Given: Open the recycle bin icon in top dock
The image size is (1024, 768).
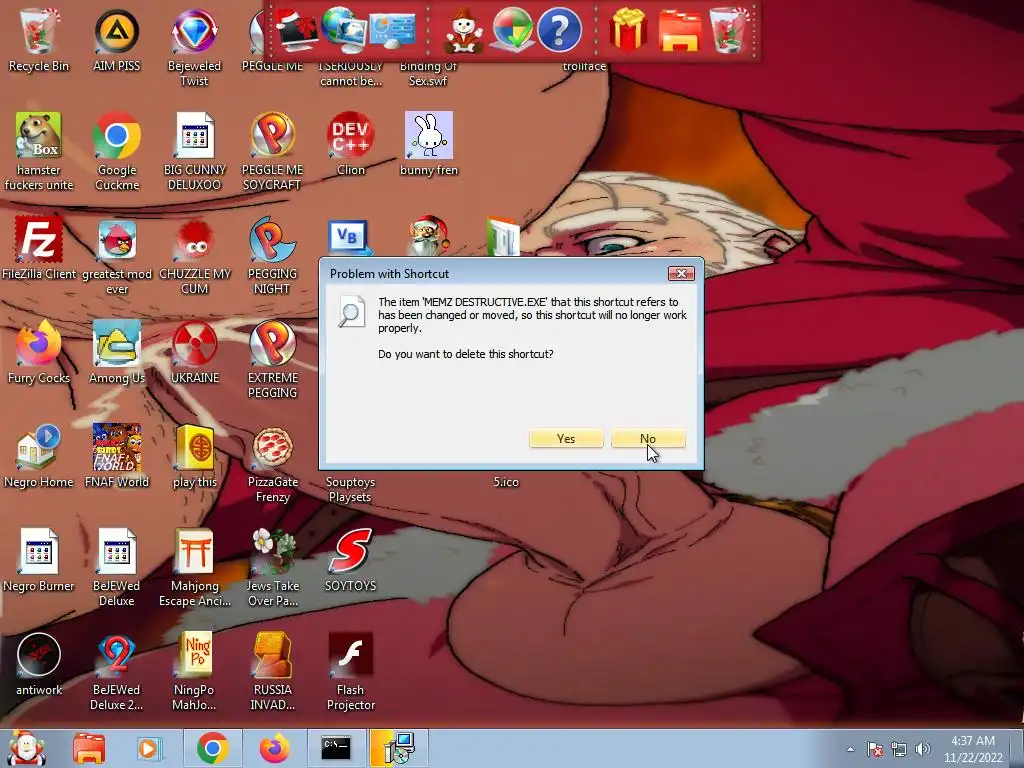Looking at the screenshot, I should pos(728,29).
